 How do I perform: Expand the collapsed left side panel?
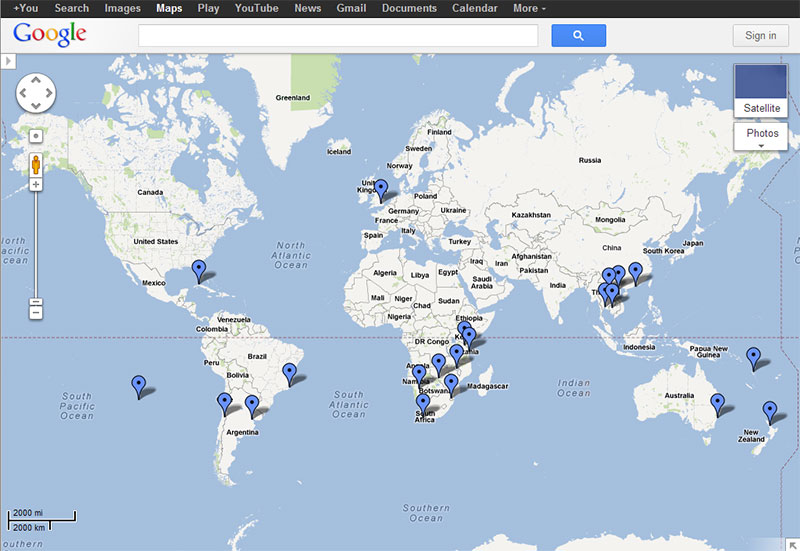point(8,62)
